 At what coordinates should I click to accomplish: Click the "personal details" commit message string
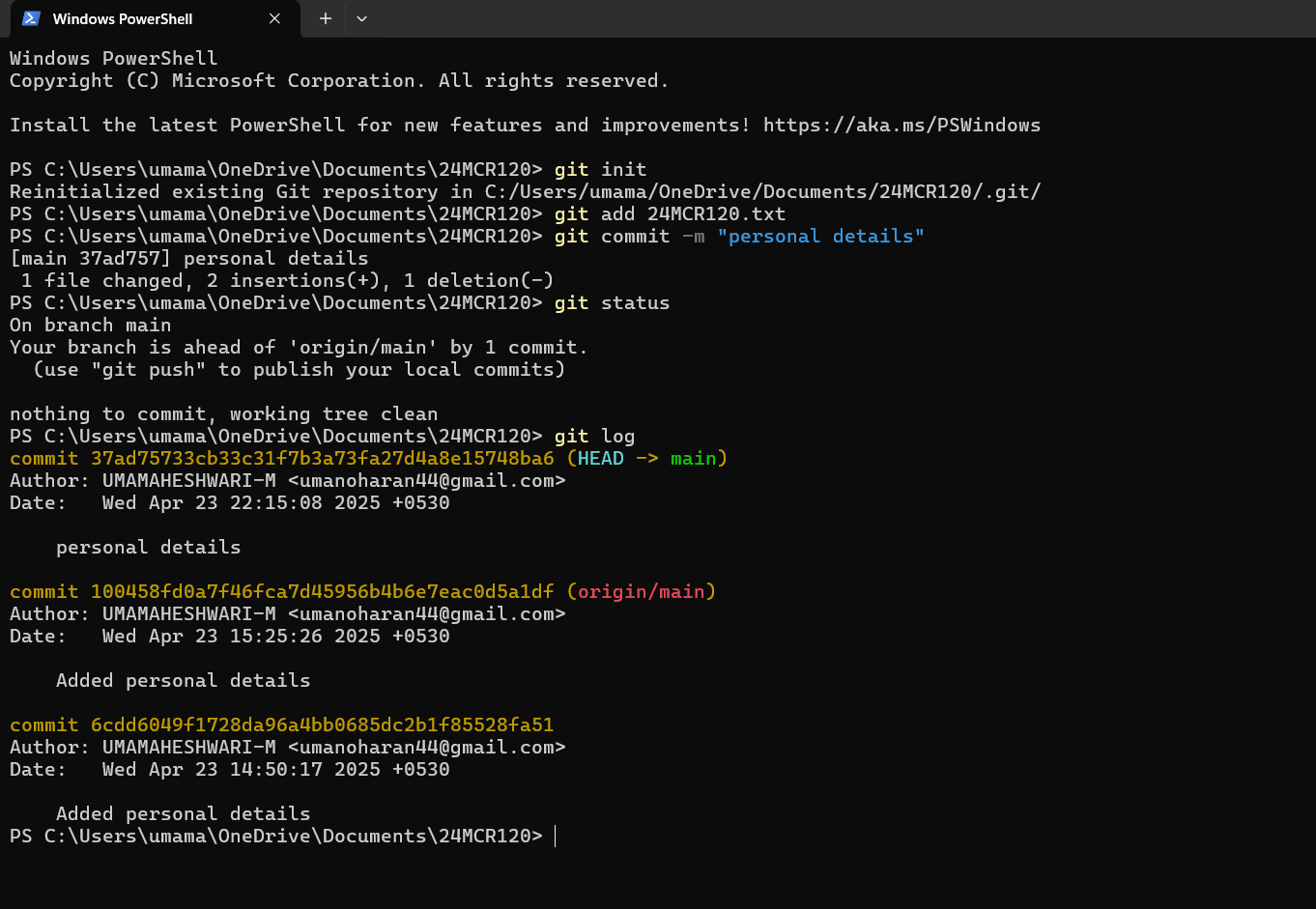tap(820, 236)
